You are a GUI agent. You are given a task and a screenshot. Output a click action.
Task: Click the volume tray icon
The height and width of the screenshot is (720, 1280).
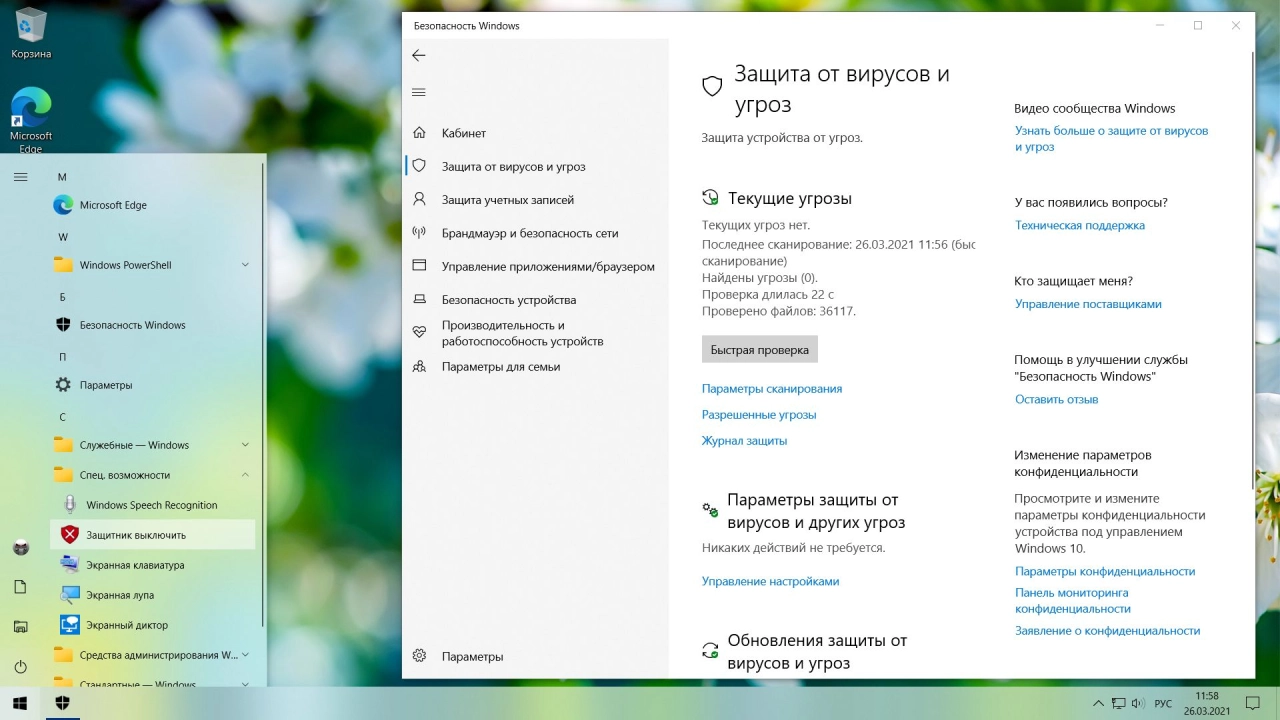pyautogui.click(x=1138, y=703)
